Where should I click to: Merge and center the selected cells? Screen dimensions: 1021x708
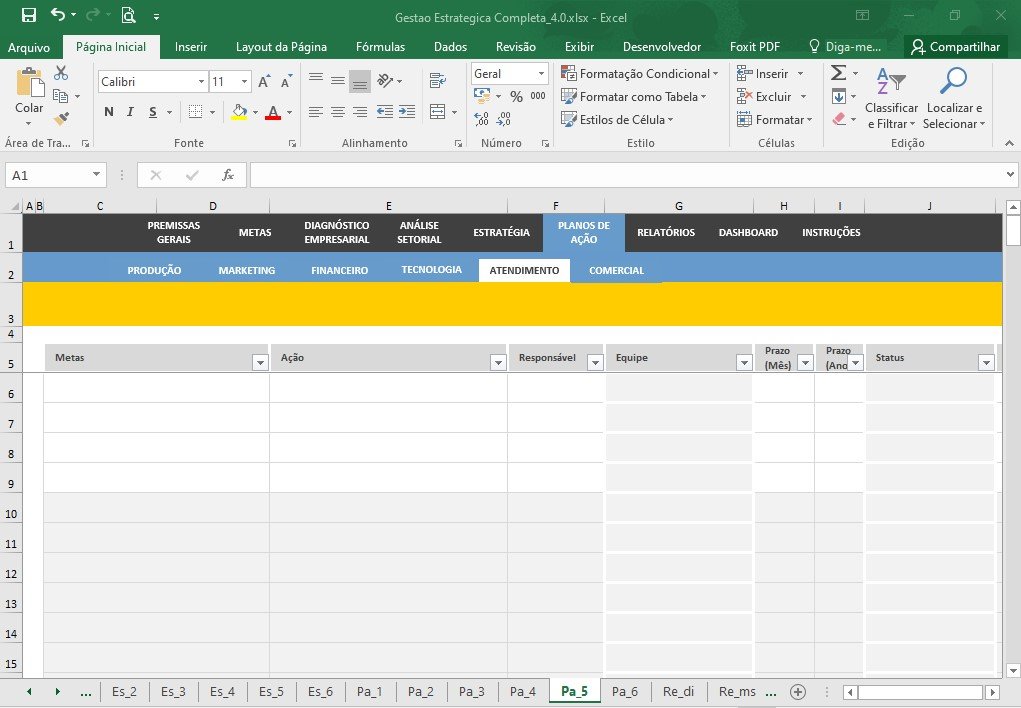click(438, 112)
